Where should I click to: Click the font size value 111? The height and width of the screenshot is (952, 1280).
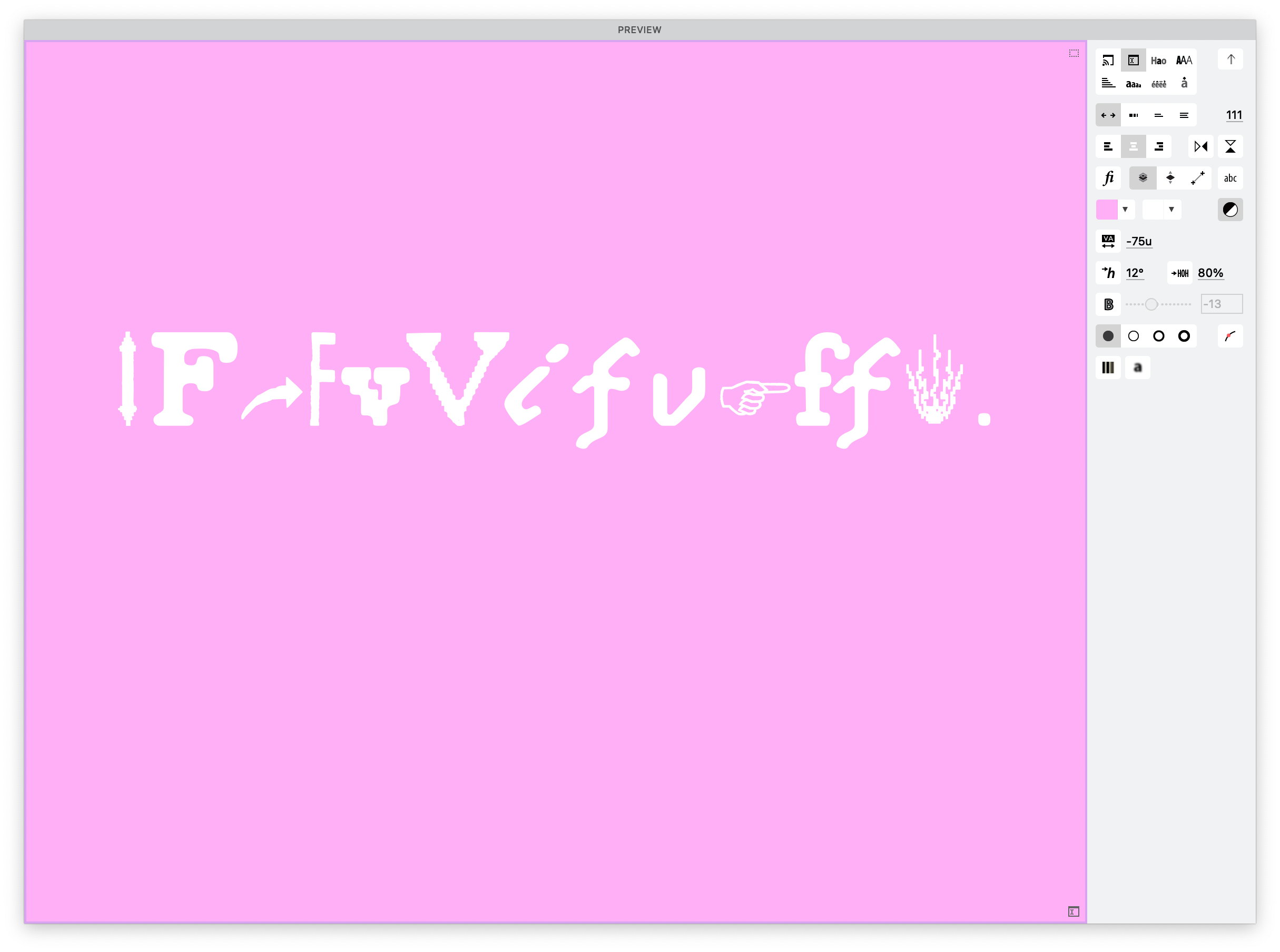[x=1233, y=115]
